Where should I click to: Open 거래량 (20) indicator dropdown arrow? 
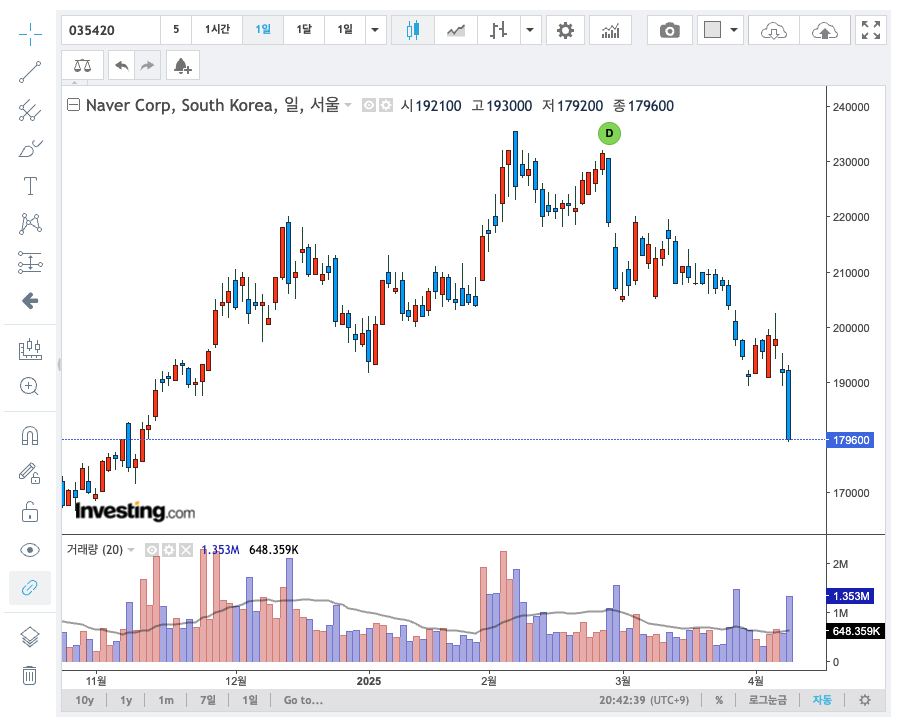[131, 550]
